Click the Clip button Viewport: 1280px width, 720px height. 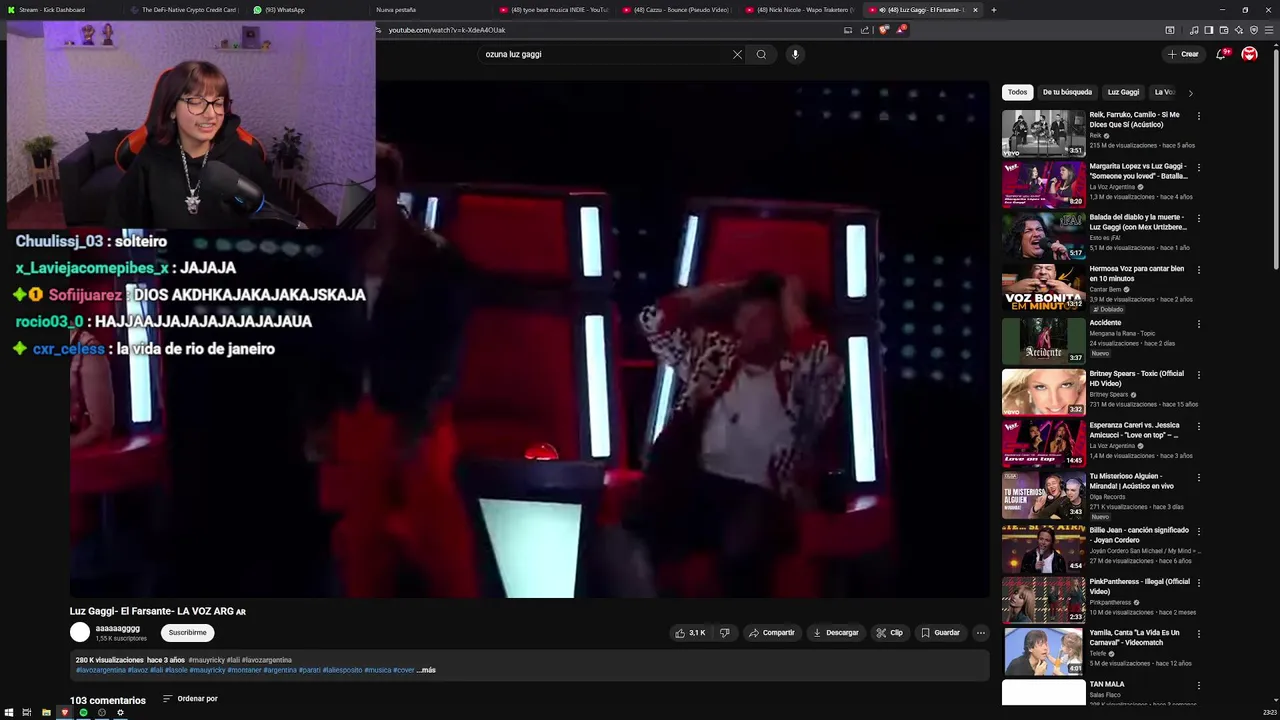[890, 632]
